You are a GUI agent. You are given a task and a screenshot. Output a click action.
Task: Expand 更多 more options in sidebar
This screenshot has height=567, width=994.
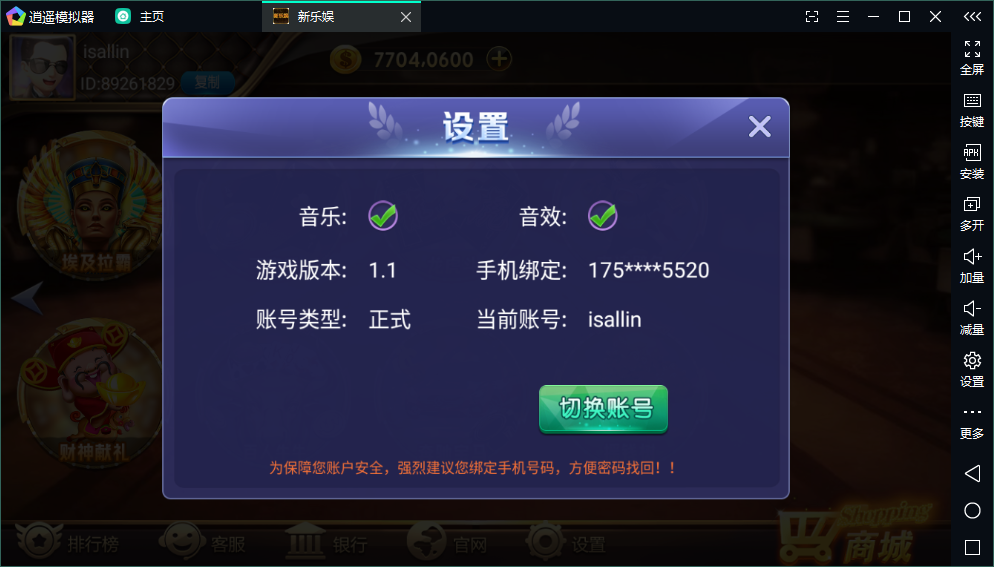click(x=972, y=422)
